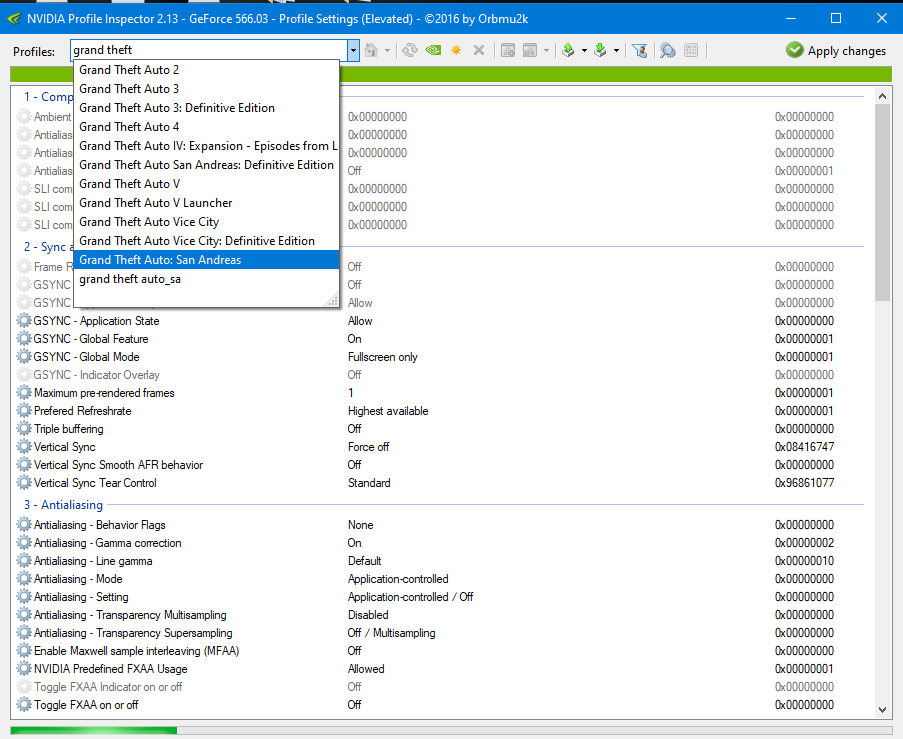This screenshot has width=903, height=739.
Task: Select Grand Theft Auto V from list
Action: 130,184
